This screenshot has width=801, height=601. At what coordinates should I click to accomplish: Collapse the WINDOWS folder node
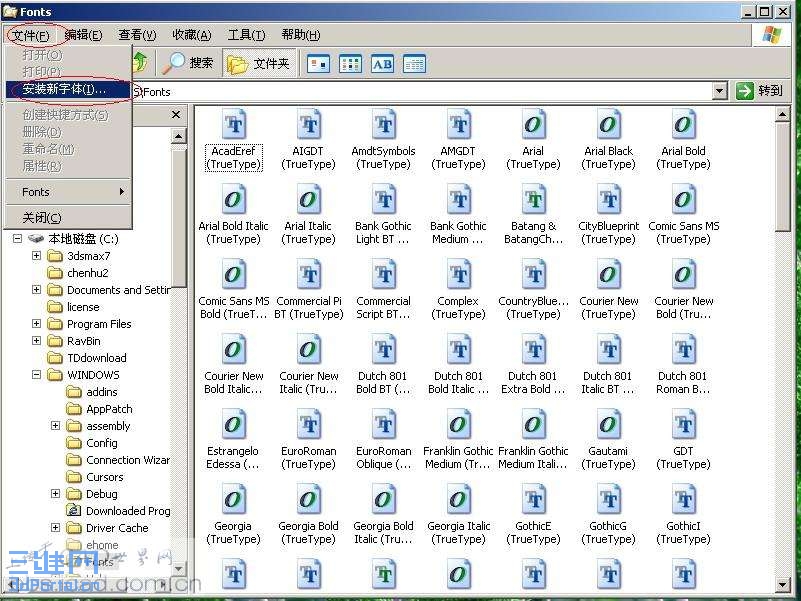[x=36, y=375]
